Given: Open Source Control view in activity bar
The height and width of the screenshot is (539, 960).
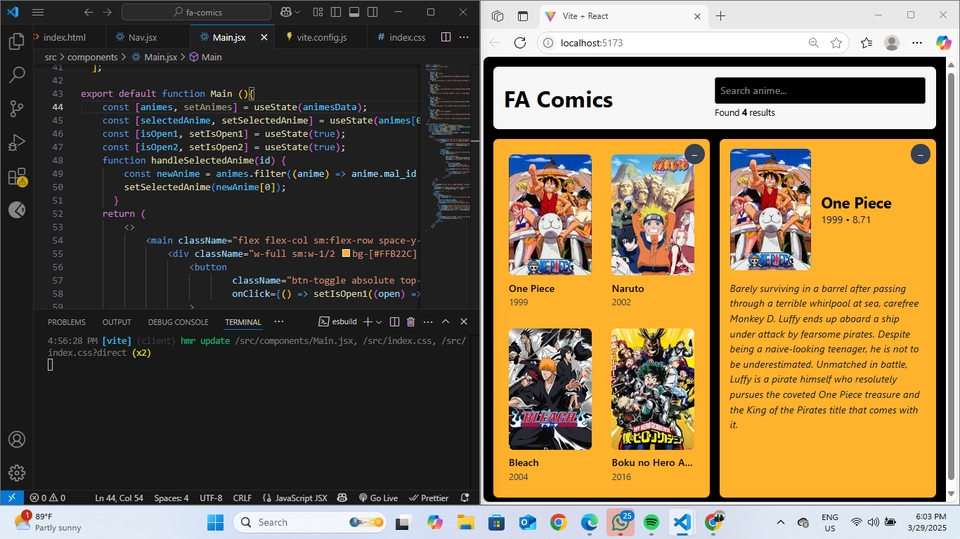Looking at the screenshot, I should coord(17,108).
